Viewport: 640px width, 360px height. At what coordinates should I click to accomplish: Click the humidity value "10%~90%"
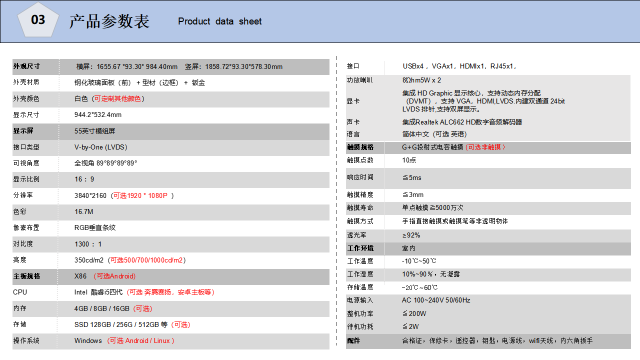[418, 274]
